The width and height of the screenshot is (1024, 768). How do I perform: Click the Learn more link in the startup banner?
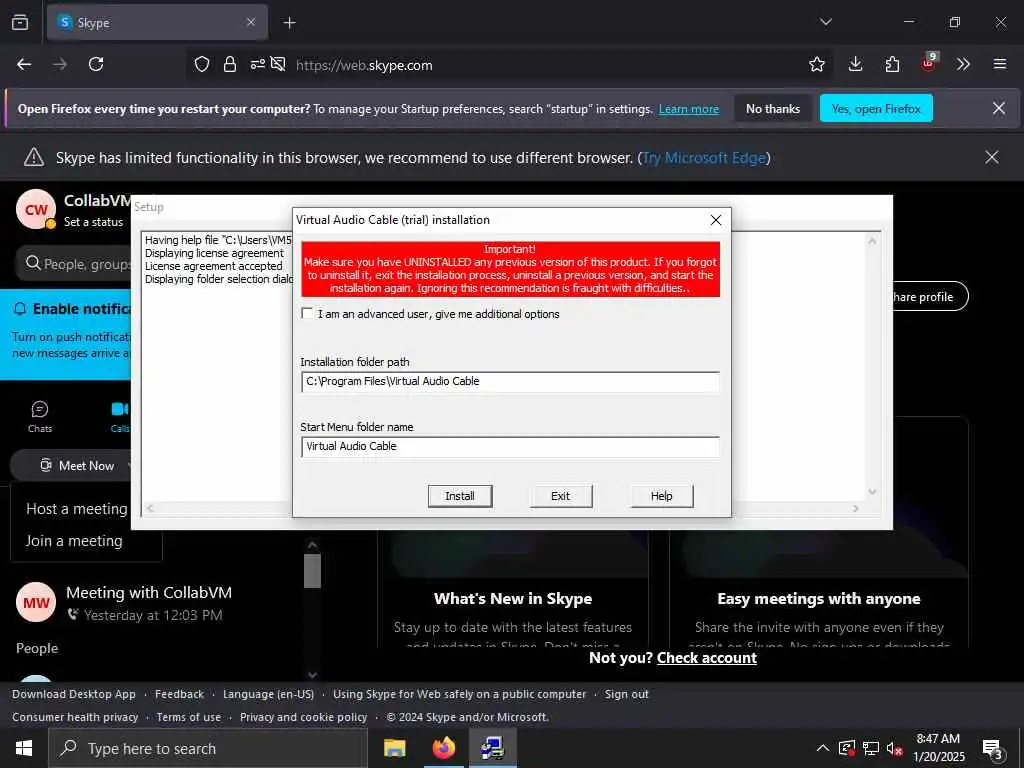click(689, 109)
